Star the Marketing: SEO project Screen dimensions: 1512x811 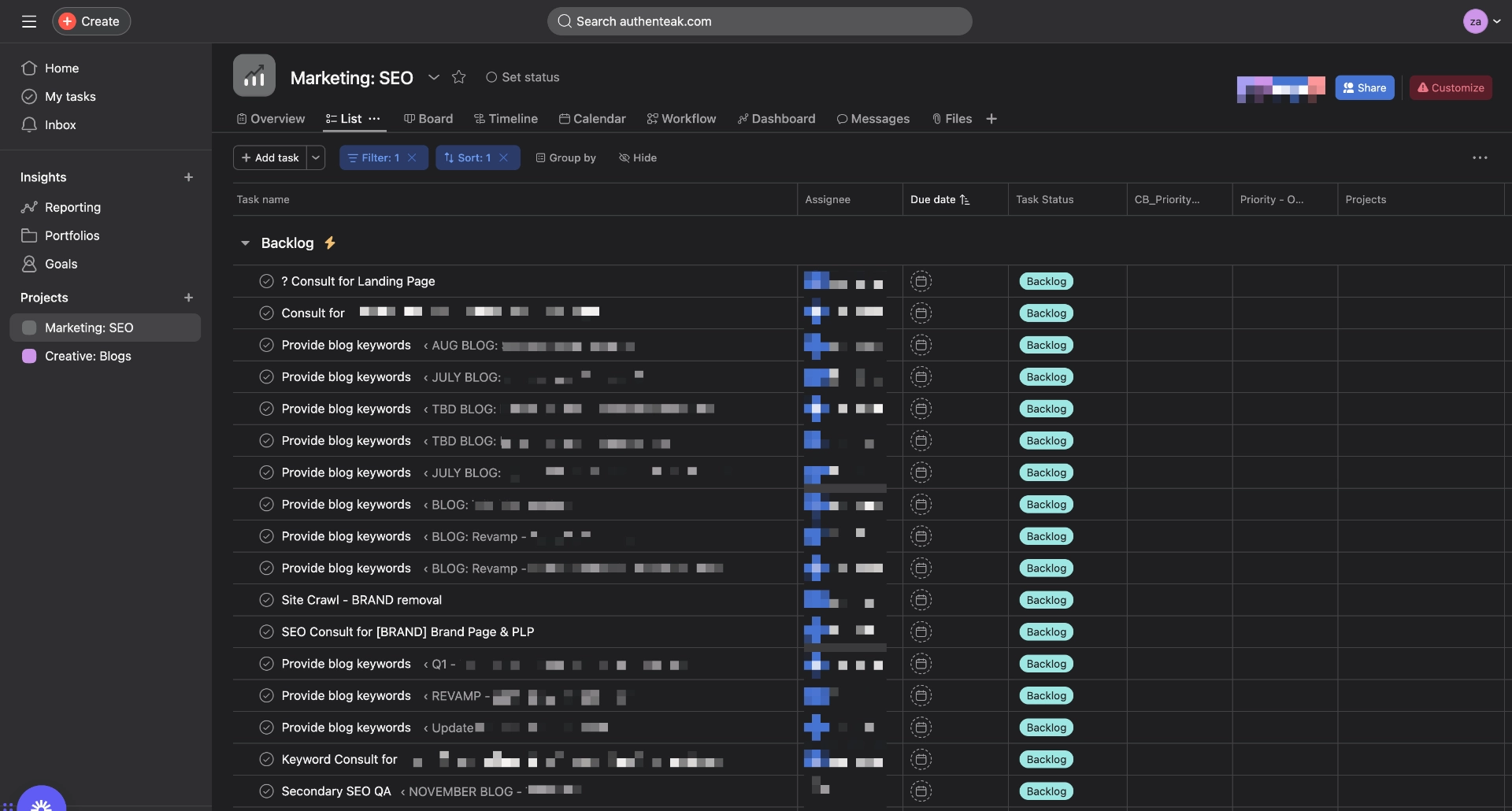458,77
